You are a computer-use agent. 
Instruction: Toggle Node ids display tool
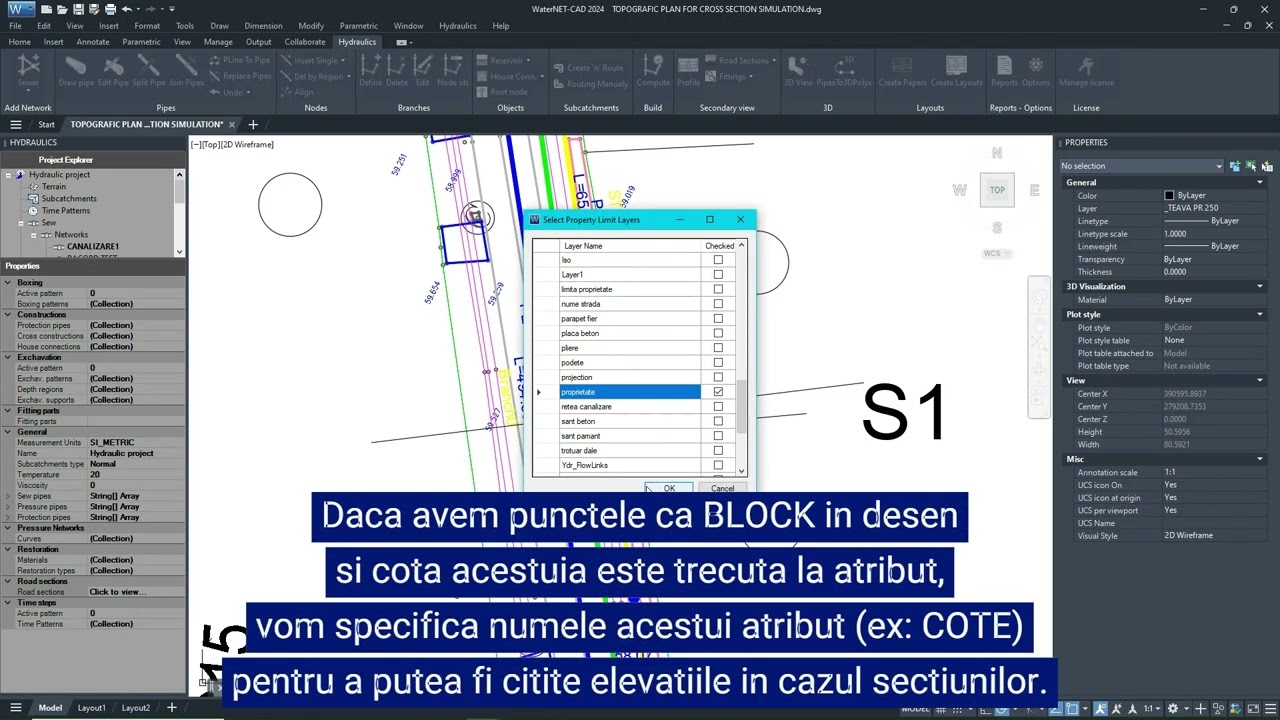click(x=452, y=70)
